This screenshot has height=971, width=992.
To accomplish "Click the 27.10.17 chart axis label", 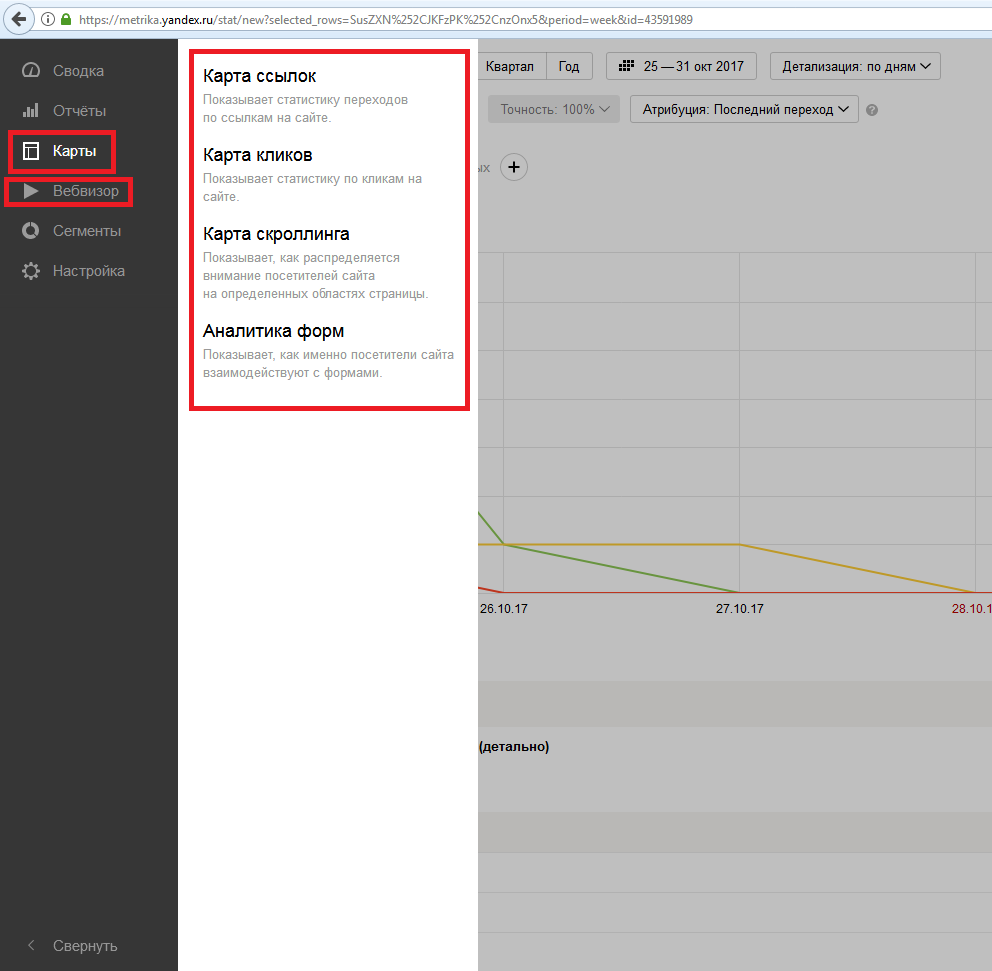I will [x=740, y=609].
